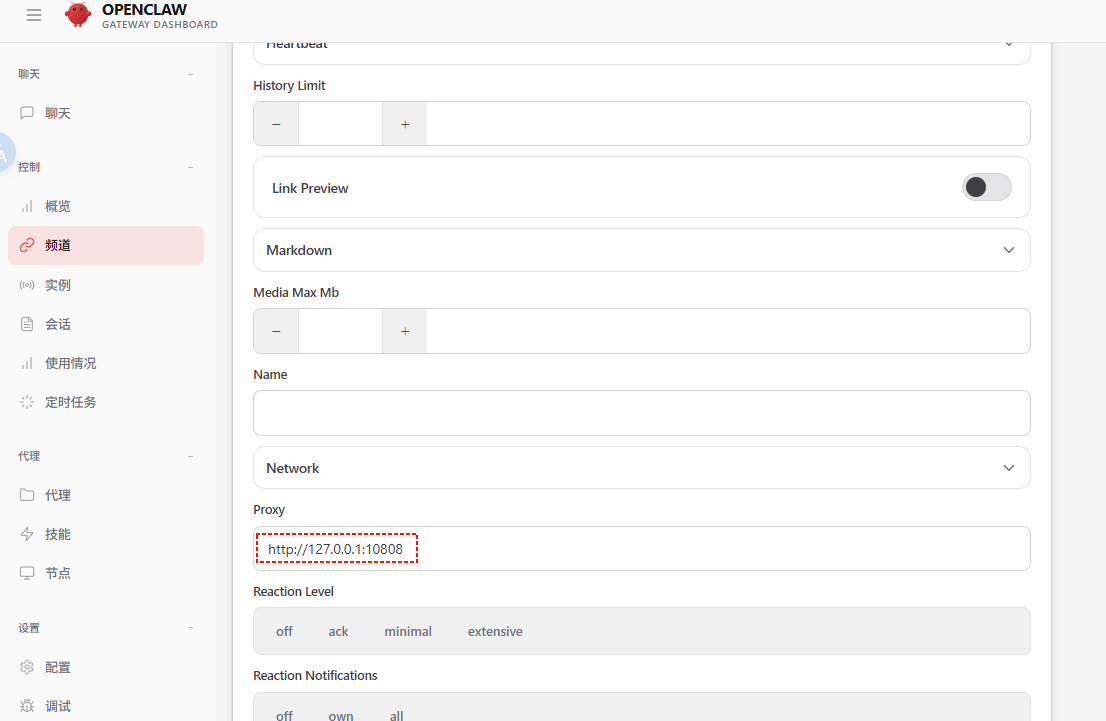
Task: Open 技能 skills page
Action: pyautogui.click(x=58, y=534)
